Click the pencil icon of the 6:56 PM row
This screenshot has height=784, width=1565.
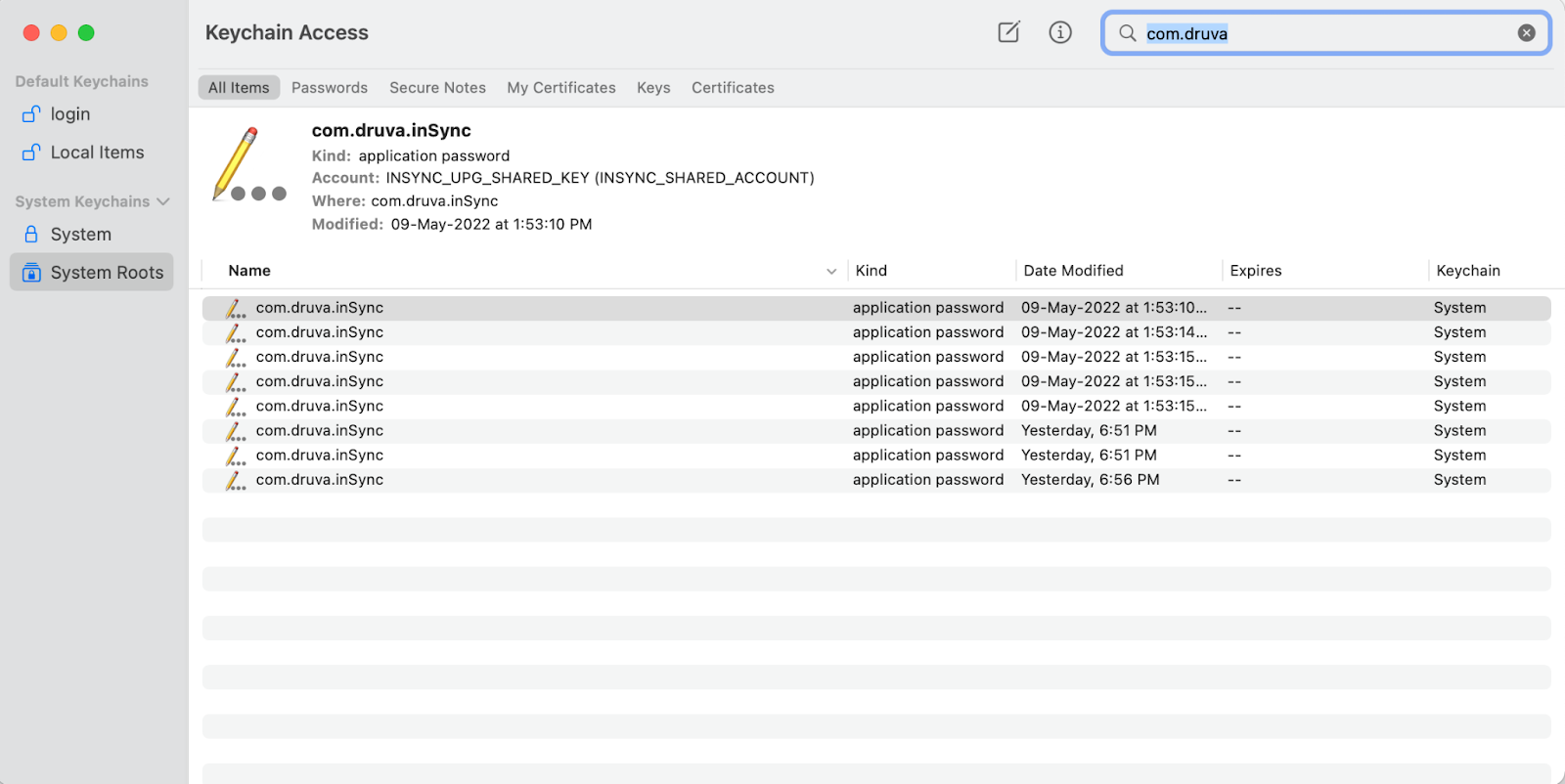point(236,481)
